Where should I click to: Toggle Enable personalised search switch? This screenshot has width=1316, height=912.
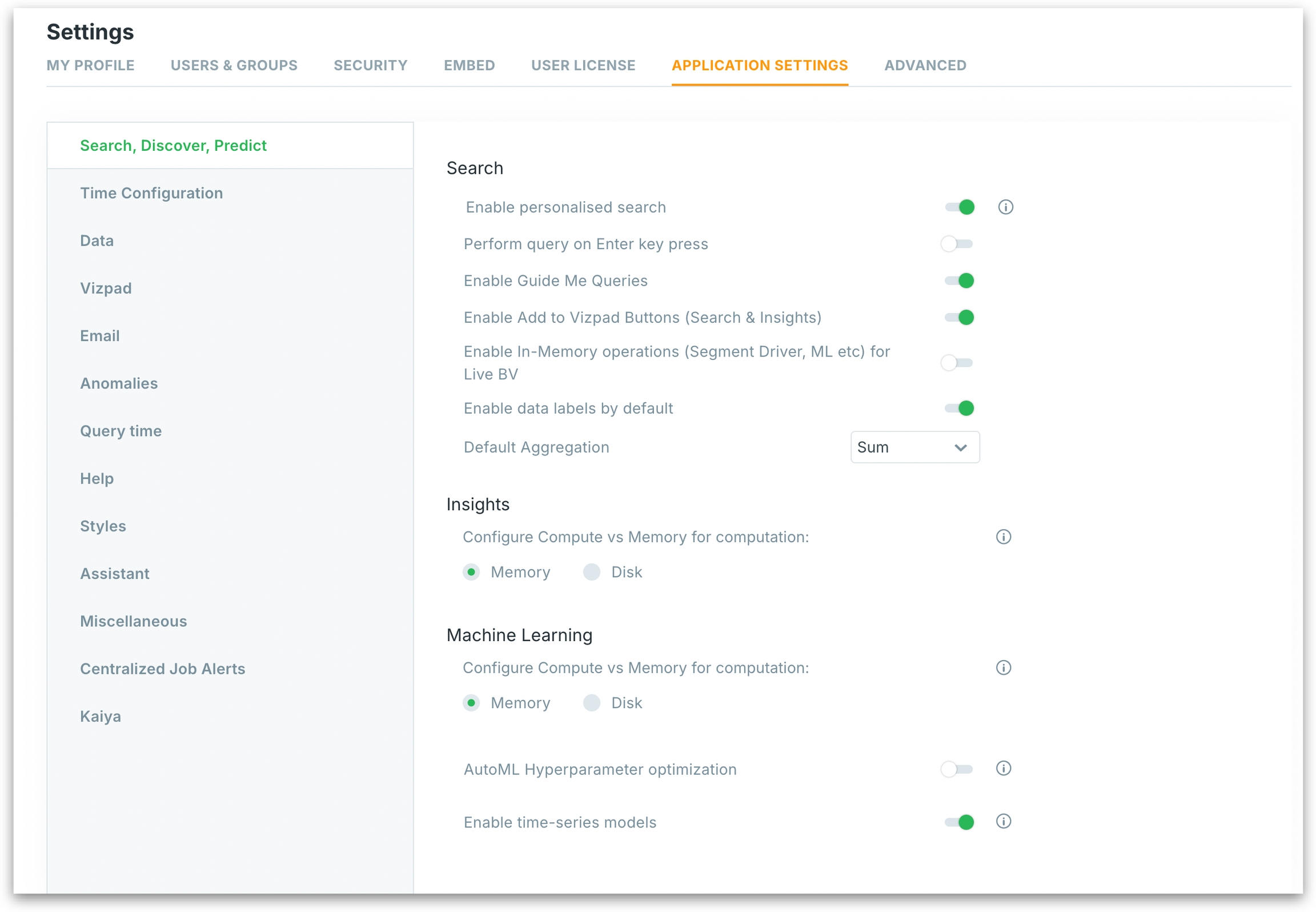point(959,207)
